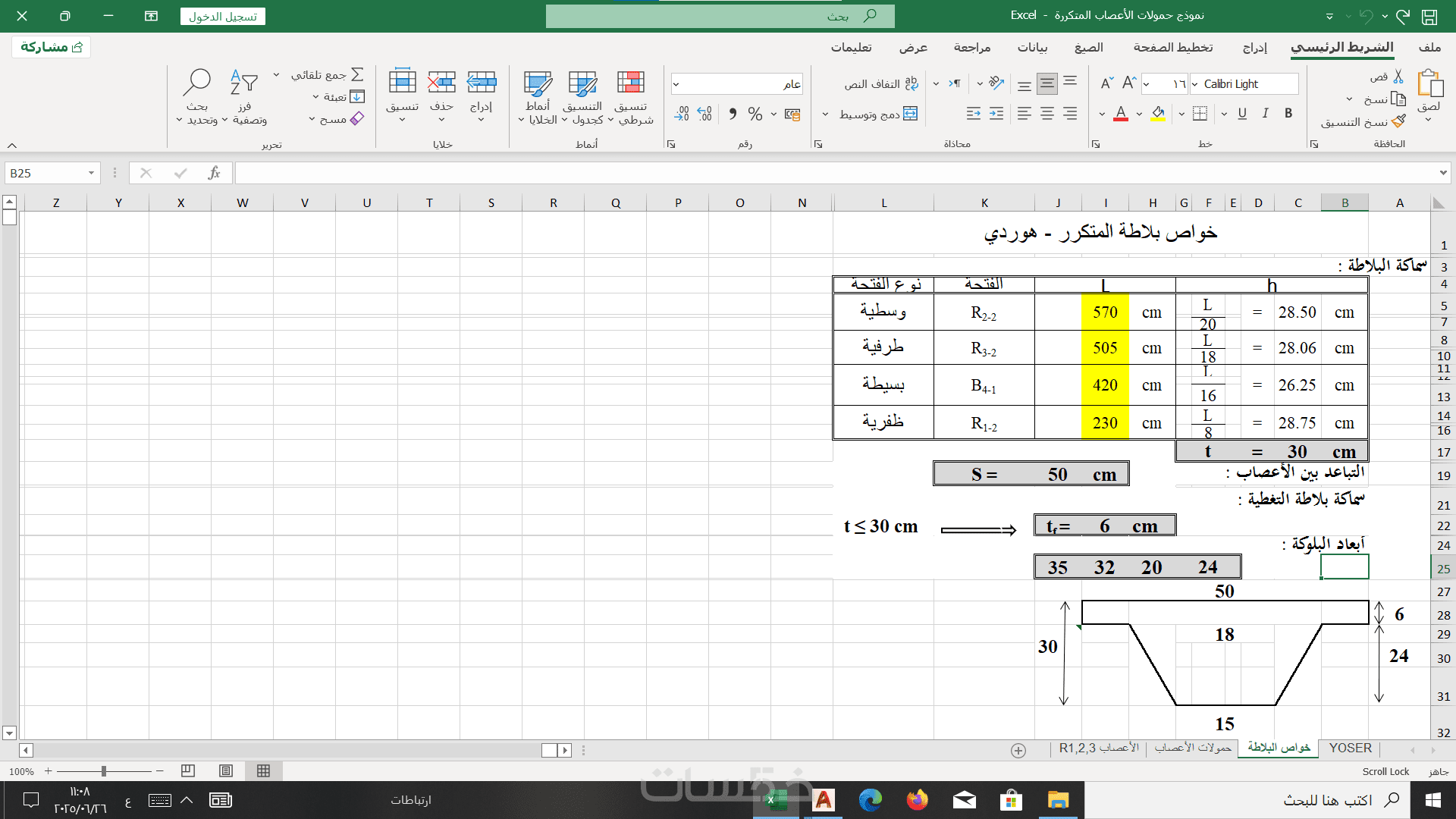This screenshot has height=819, width=1456.
Task: Click the Format Painter brush icon
Action: pos(1399,121)
